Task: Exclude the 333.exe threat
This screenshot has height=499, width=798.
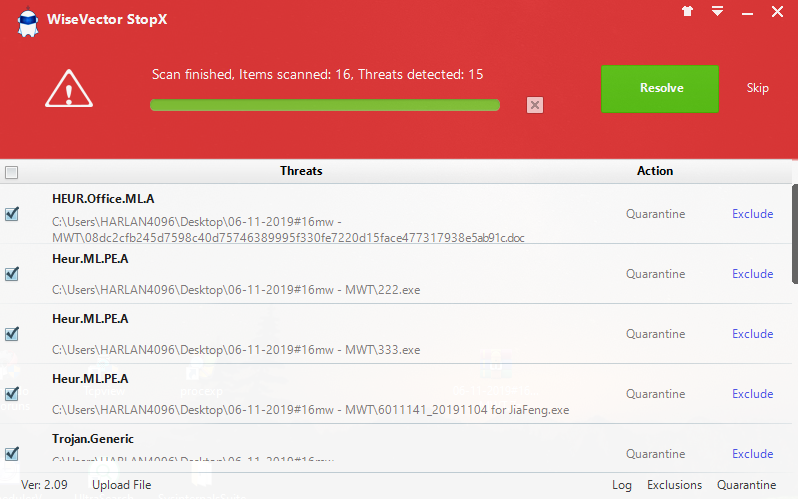Action: pyautogui.click(x=752, y=334)
